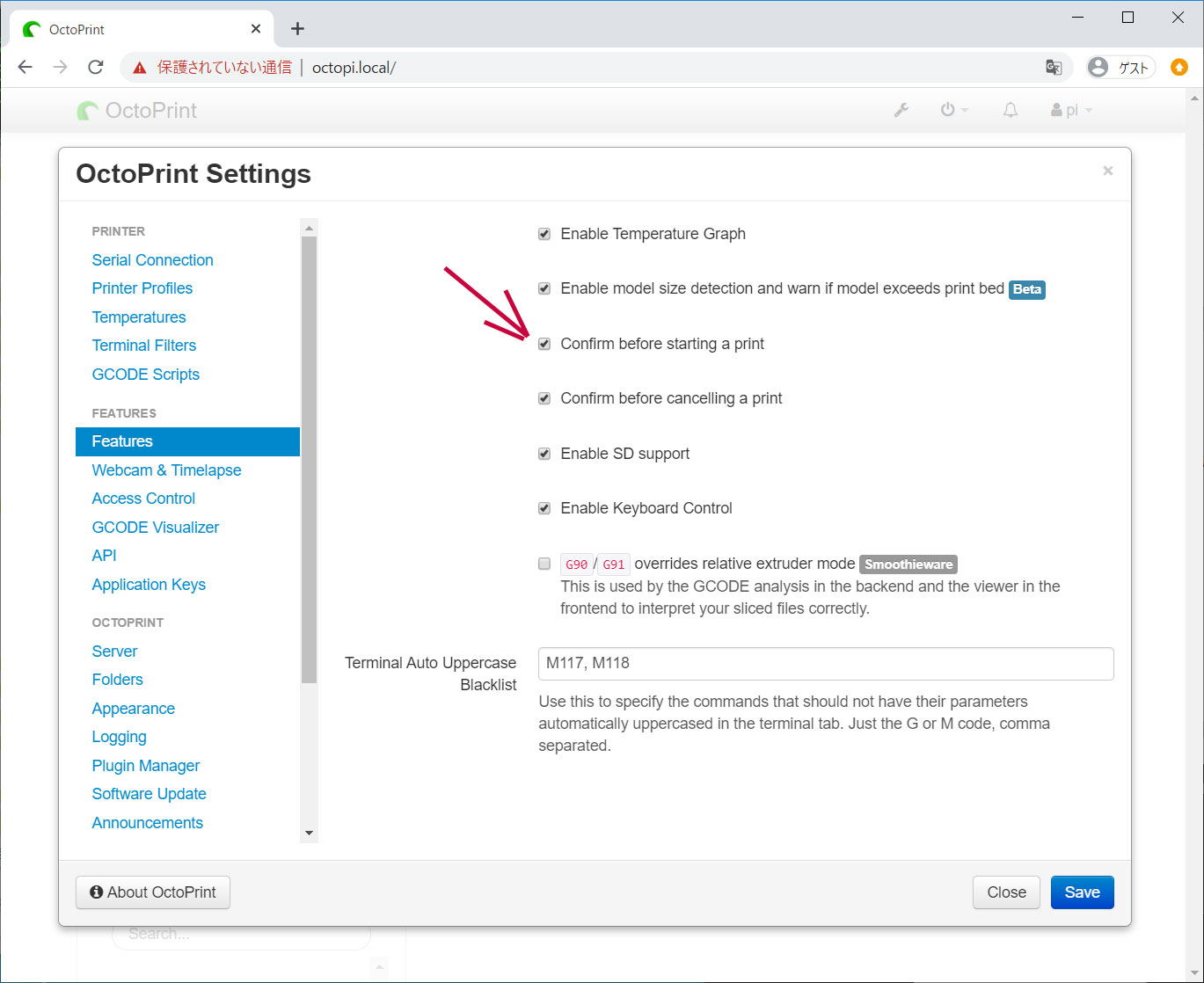
Task: Click the Terminal Auto Uppercase Blacklist field
Action: pos(826,664)
